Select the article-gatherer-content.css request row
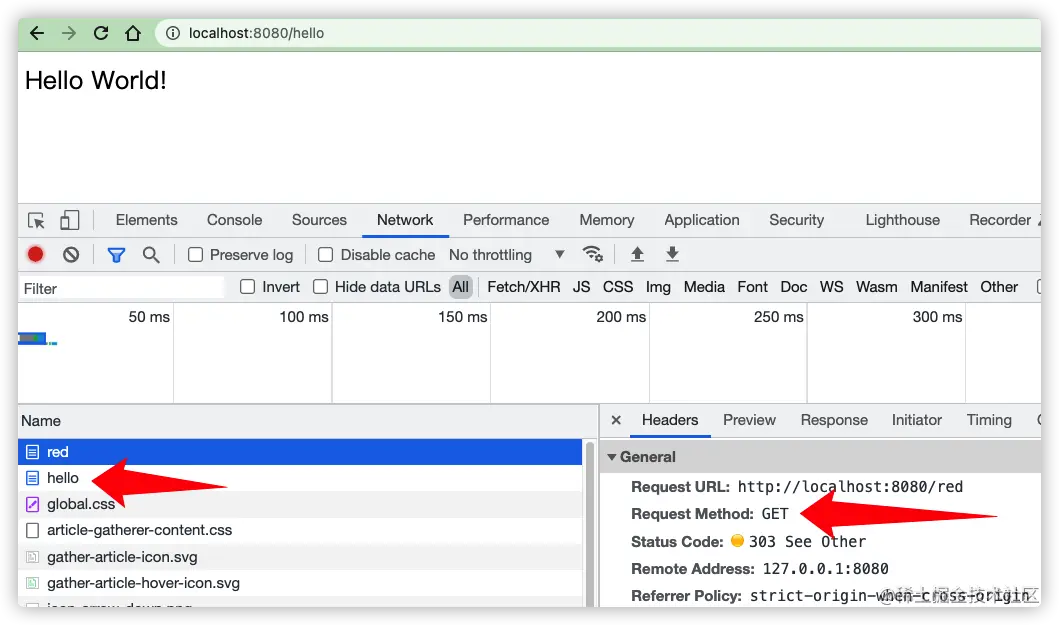 point(300,530)
